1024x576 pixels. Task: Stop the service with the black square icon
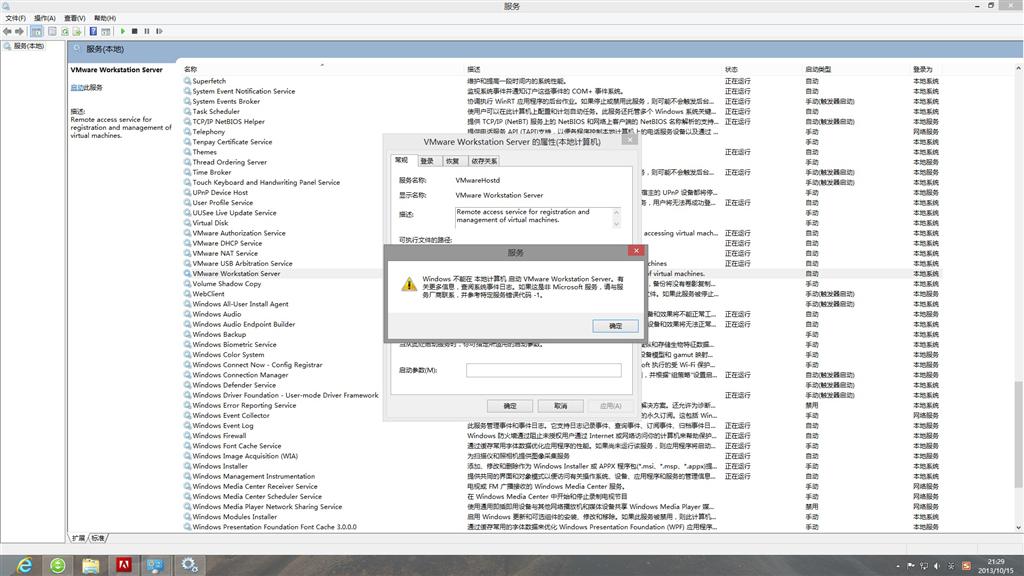pos(135,31)
